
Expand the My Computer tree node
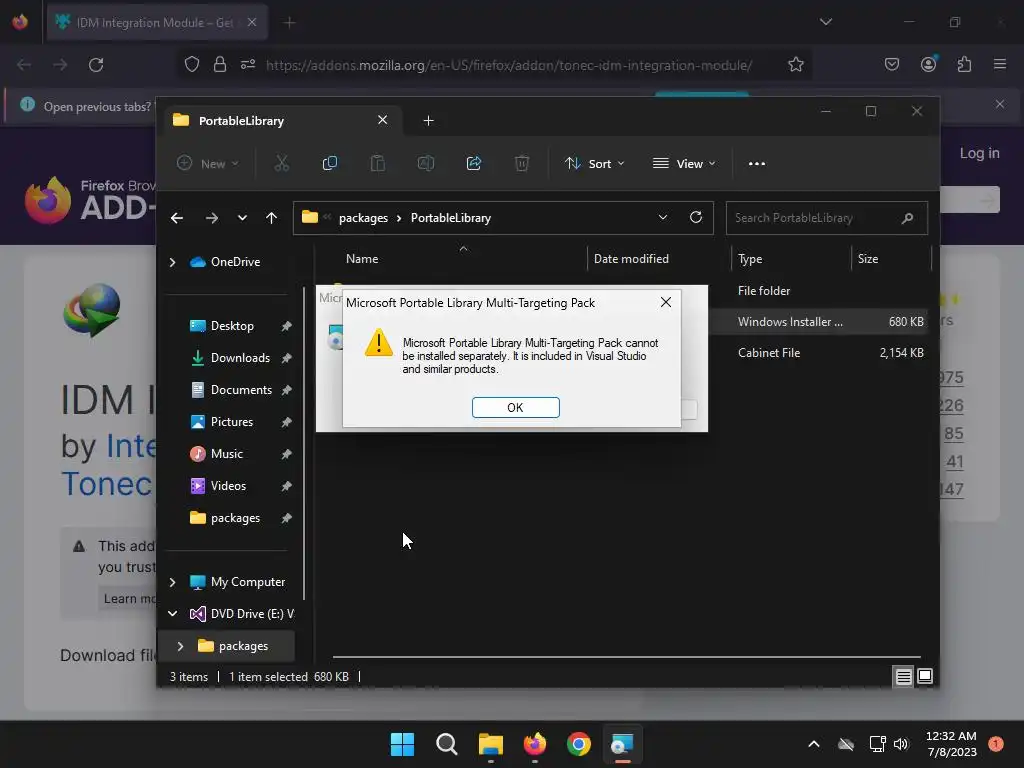pyautogui.click(x=172, y=582)
